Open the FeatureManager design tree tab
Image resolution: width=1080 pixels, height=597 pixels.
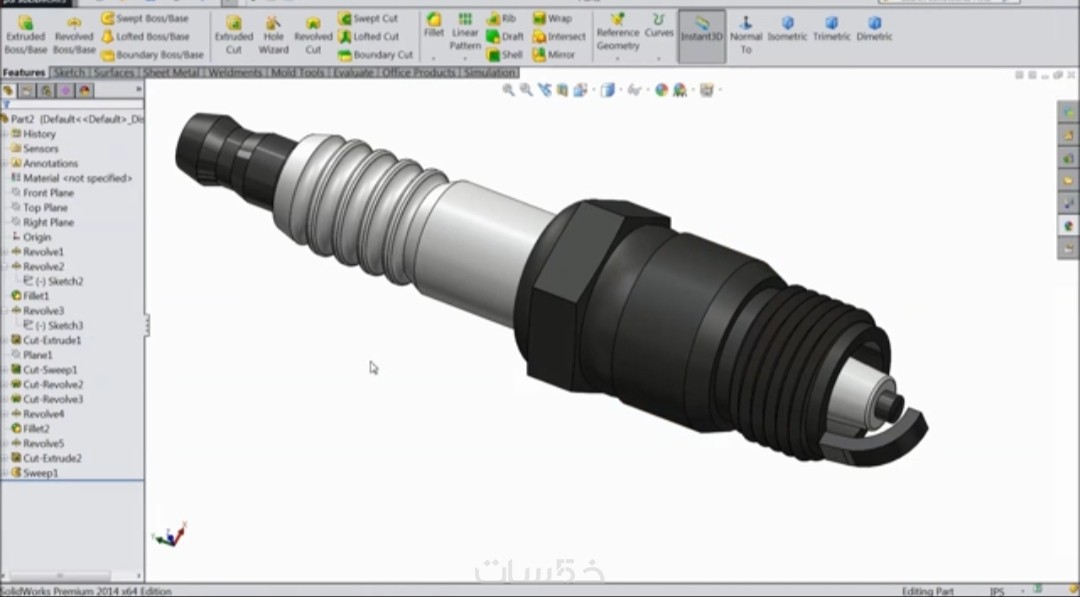click(8, 90)
